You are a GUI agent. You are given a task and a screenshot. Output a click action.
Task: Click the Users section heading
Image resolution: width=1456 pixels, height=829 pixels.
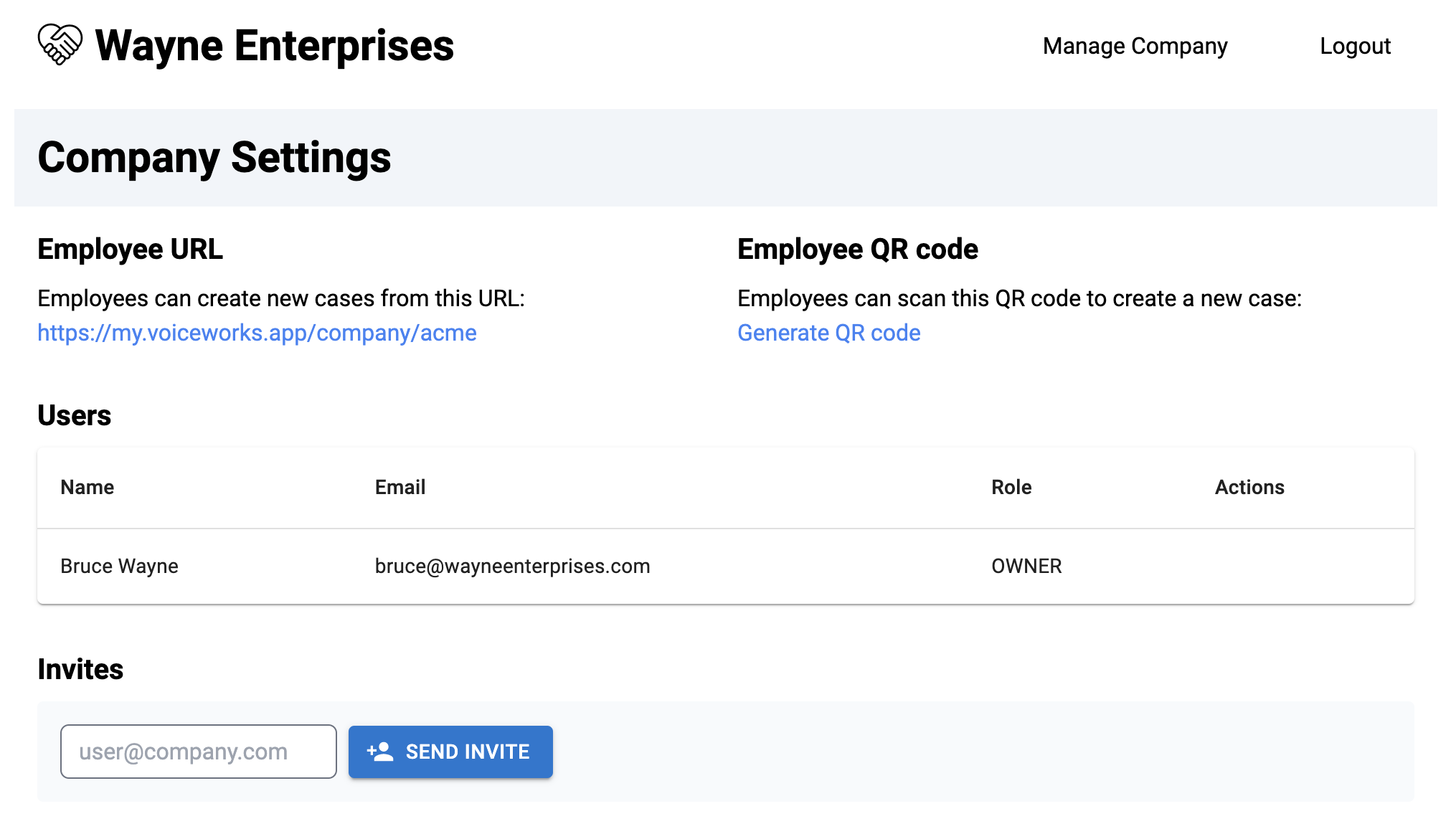(x=74, y=415)
